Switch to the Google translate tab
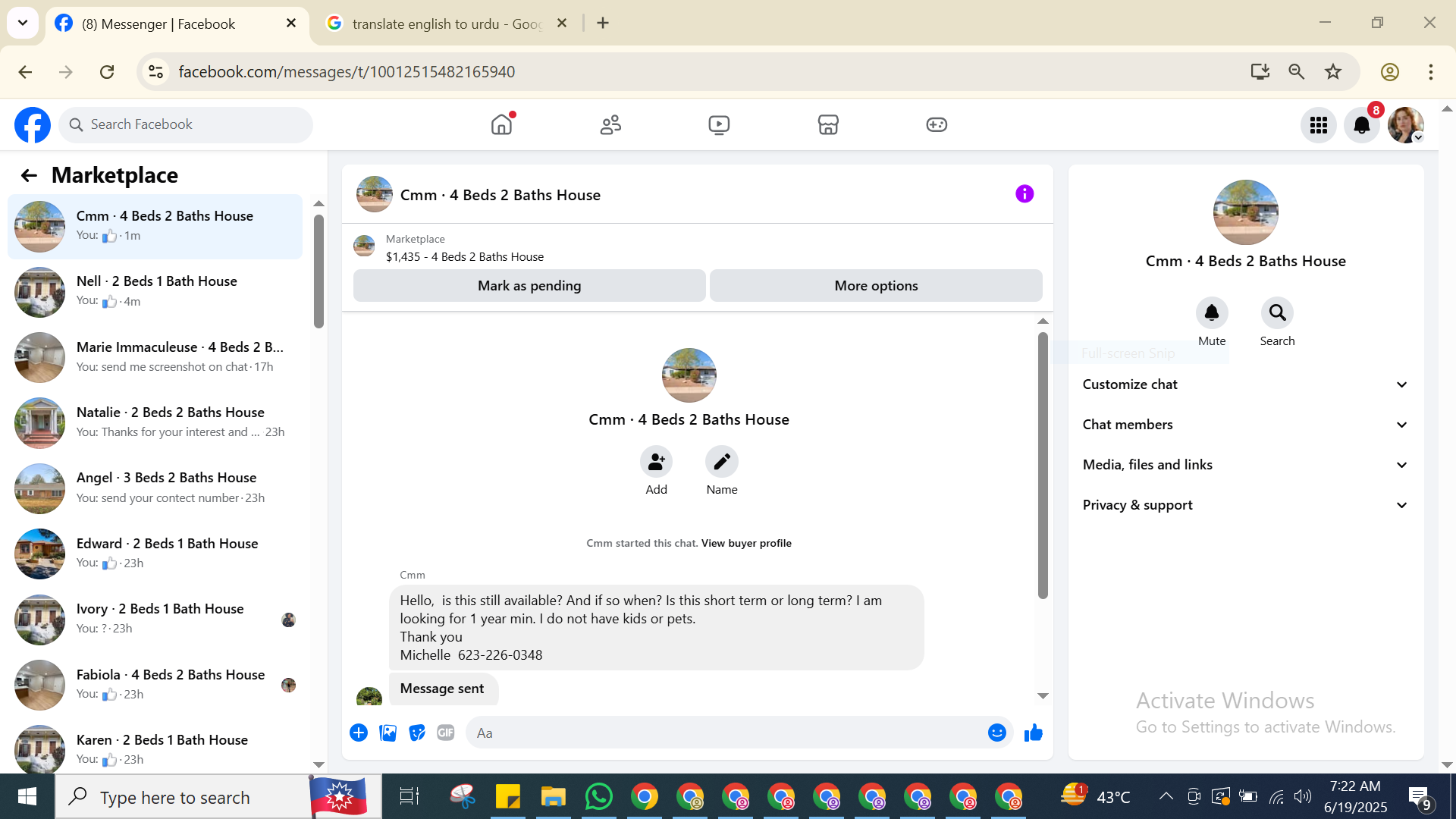1456x819 pixels. pos(447,24)
